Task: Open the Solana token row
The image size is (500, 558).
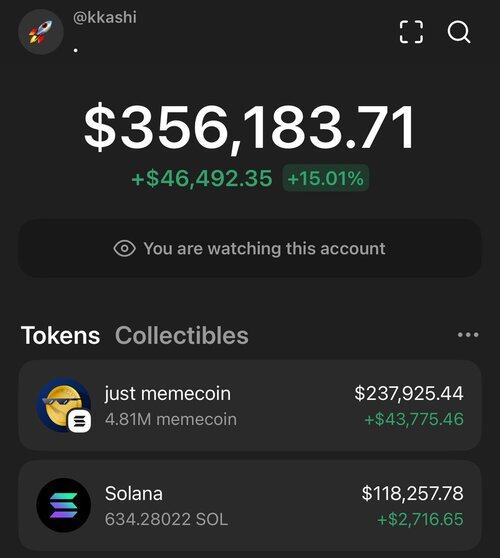Action: (250, 505)
